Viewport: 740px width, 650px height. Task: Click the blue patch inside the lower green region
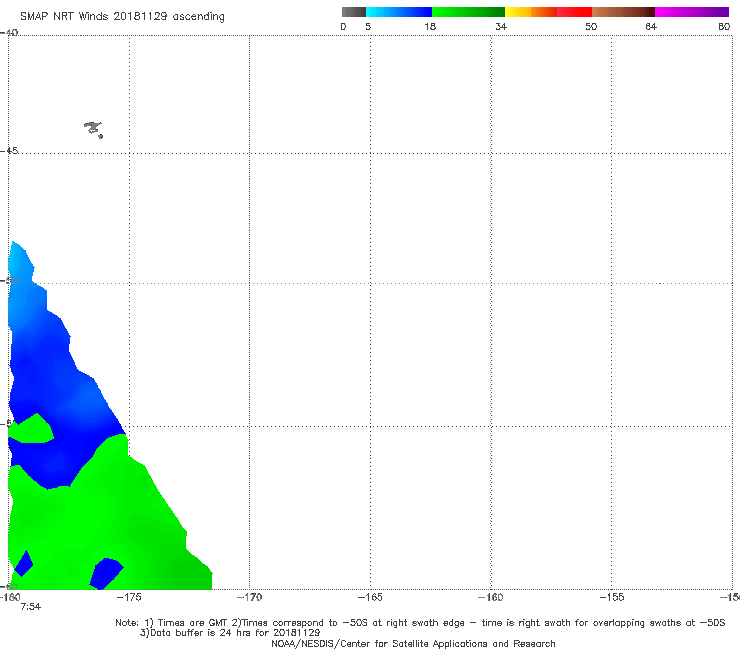point(106,573)
